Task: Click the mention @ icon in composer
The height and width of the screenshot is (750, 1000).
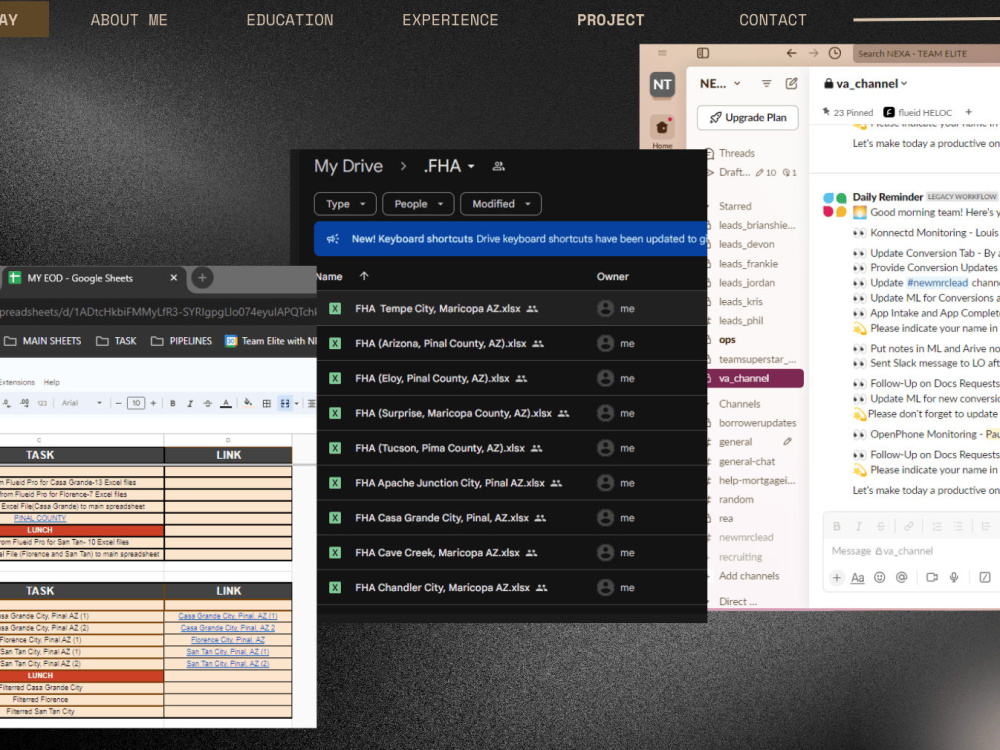Action: pos(901,577)
